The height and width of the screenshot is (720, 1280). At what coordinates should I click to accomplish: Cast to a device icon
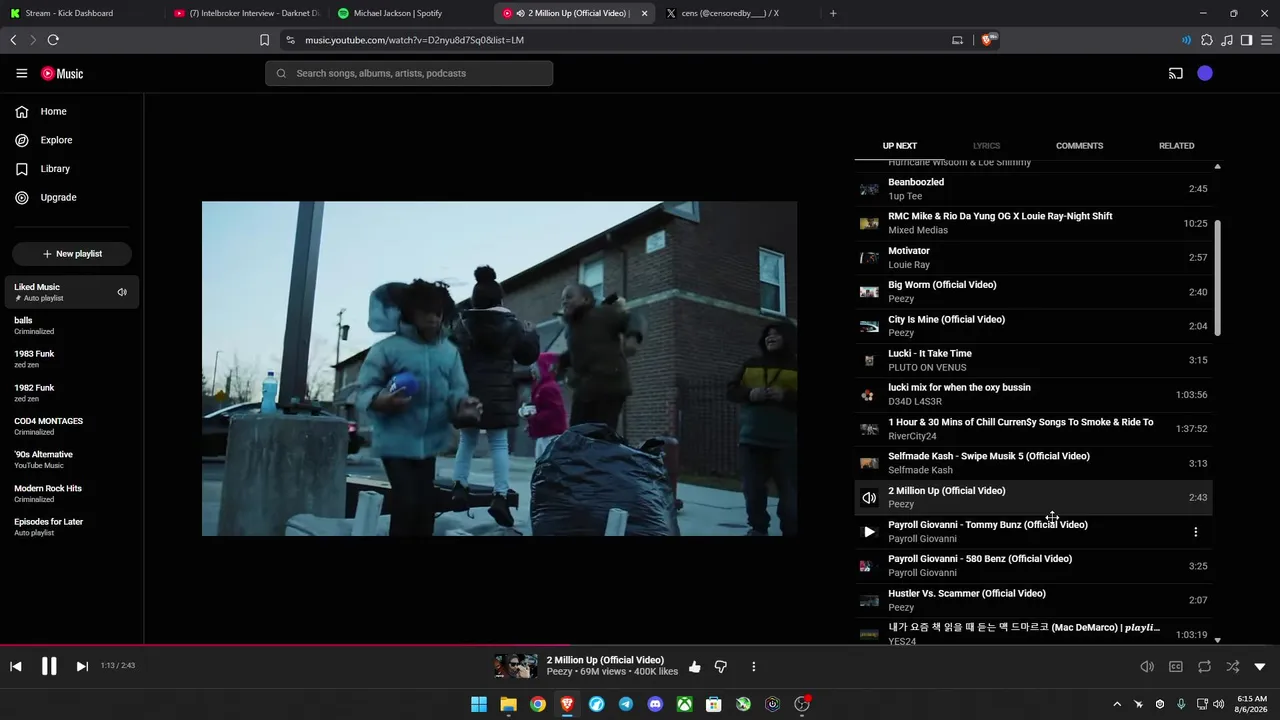click(1176, 73)
